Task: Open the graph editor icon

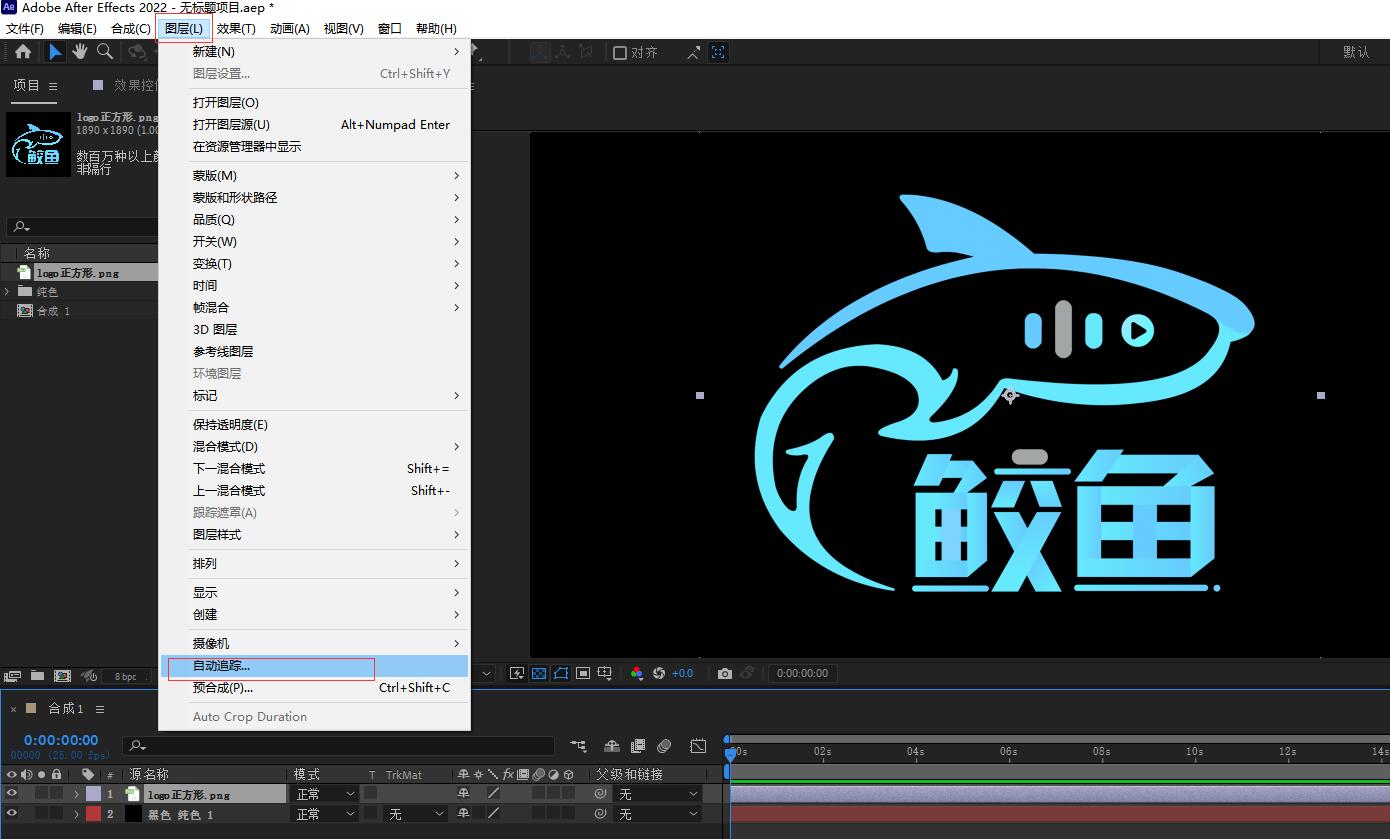Action: pyautogui.click(x=698, y=746)
